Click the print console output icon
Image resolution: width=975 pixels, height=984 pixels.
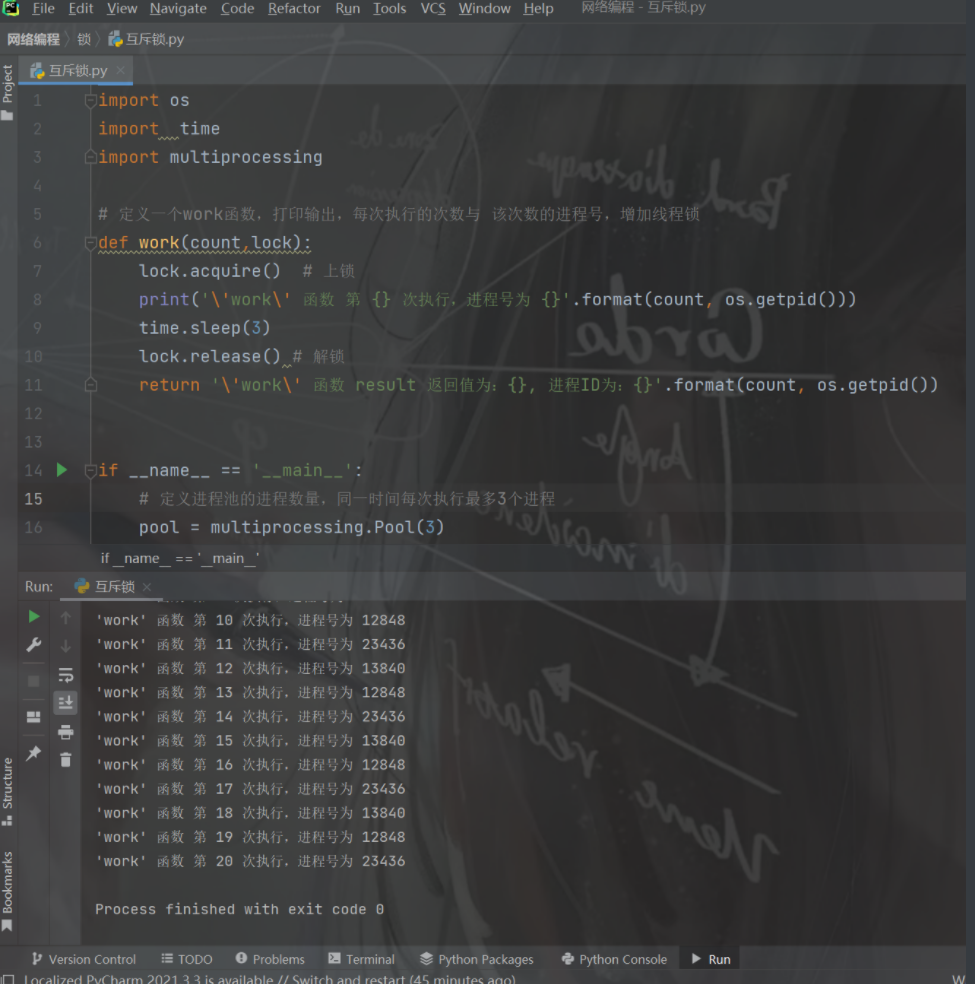(65, 732)
